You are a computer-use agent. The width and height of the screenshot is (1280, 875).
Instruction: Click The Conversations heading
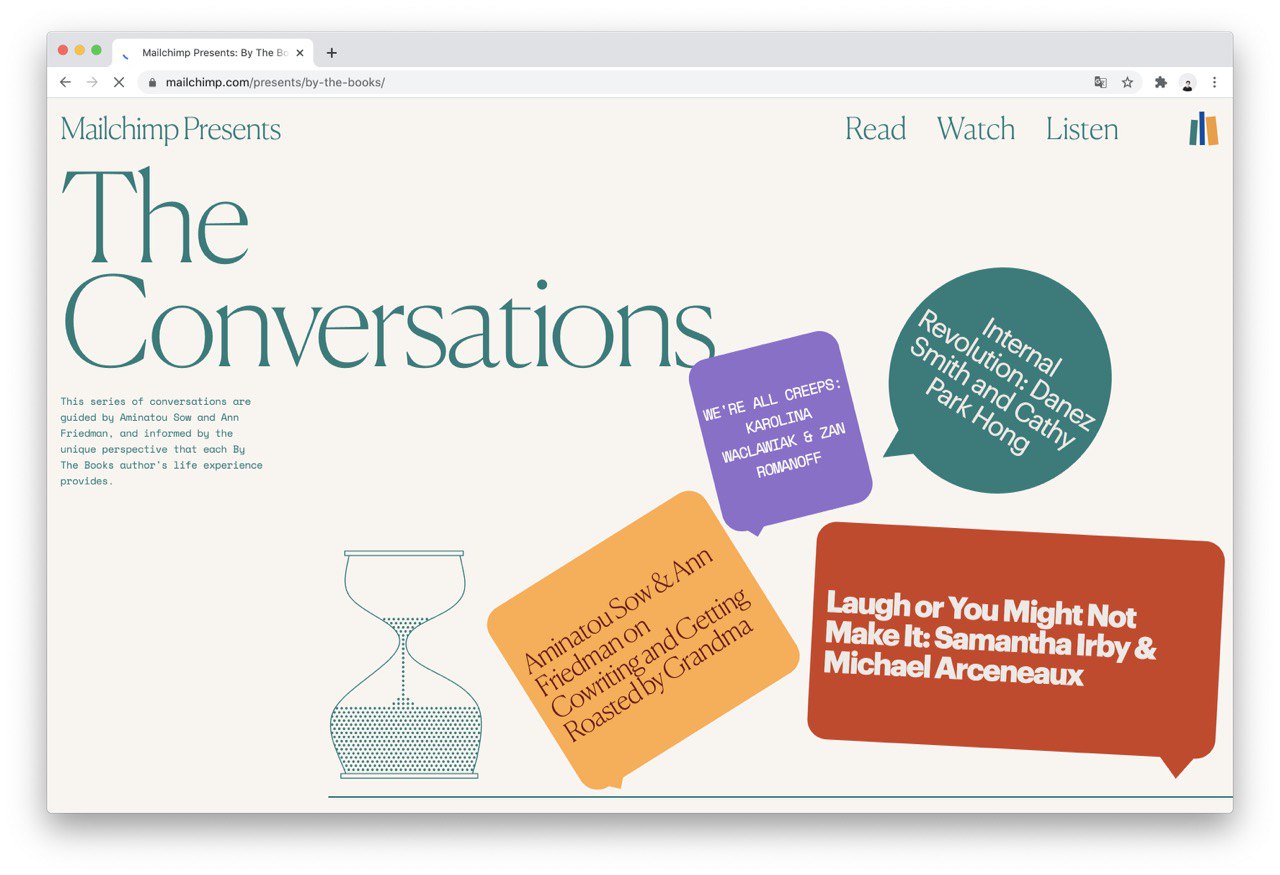coord(388,270)
